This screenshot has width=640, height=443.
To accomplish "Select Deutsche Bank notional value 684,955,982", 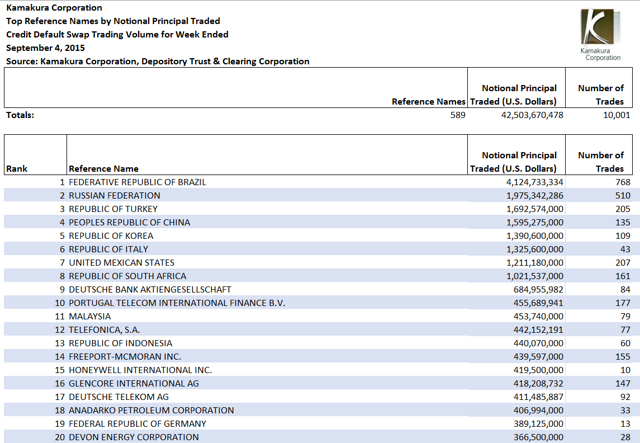I will click(538, 290).
